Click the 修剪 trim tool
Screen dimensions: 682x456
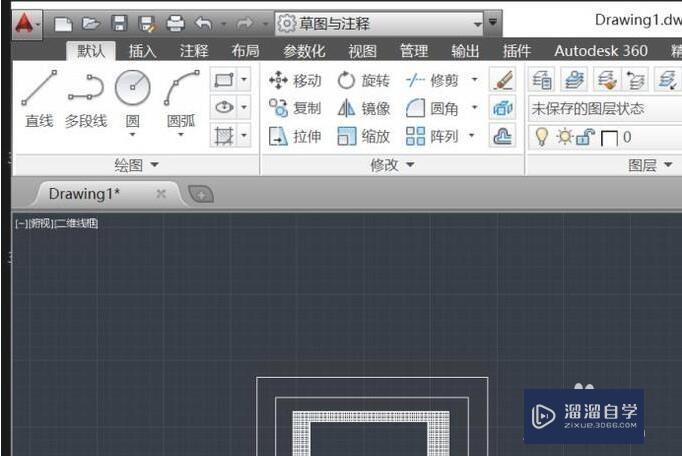432,80
